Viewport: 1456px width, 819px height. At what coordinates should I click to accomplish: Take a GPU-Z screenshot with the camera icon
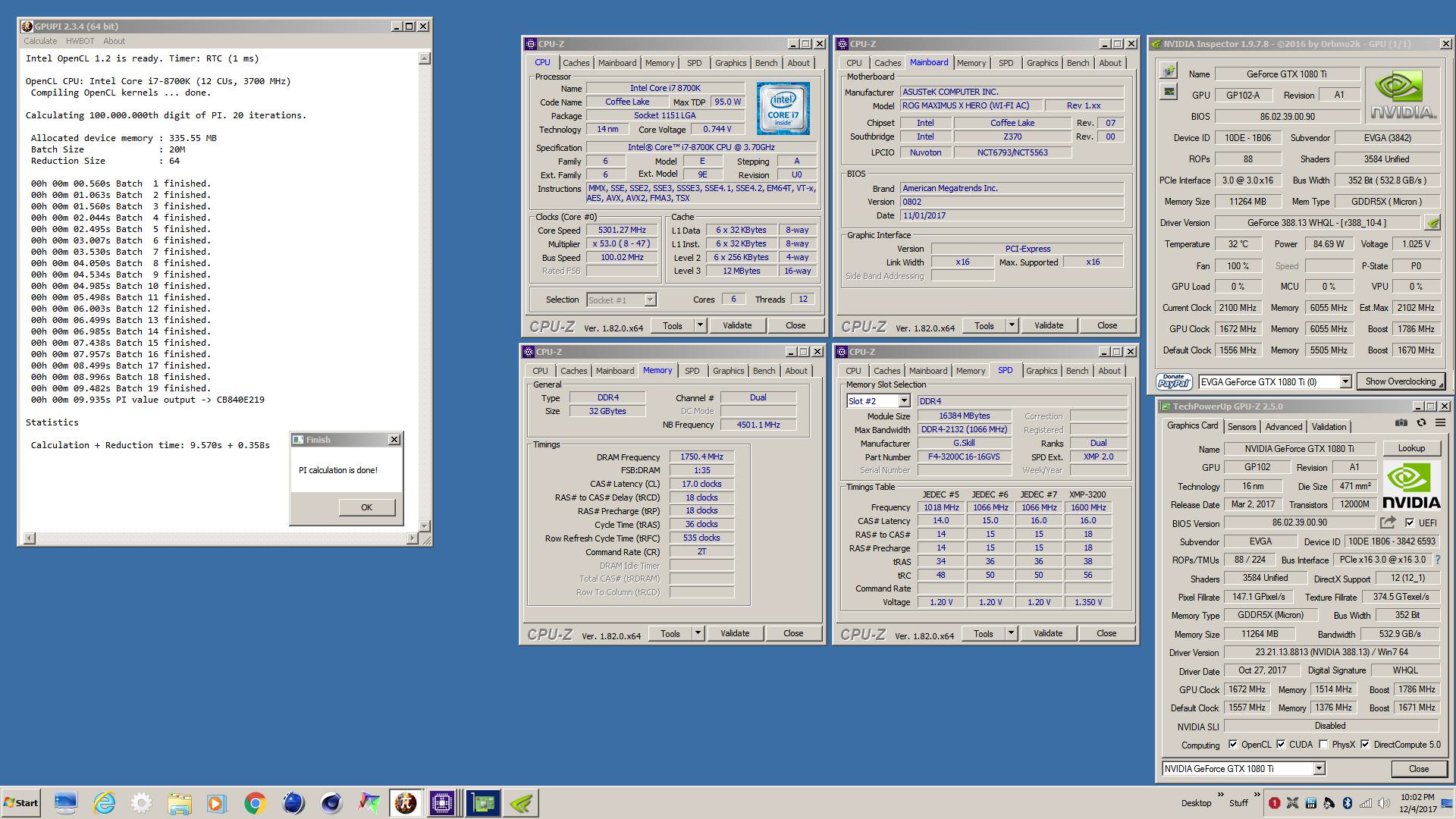coord(1401,423)
